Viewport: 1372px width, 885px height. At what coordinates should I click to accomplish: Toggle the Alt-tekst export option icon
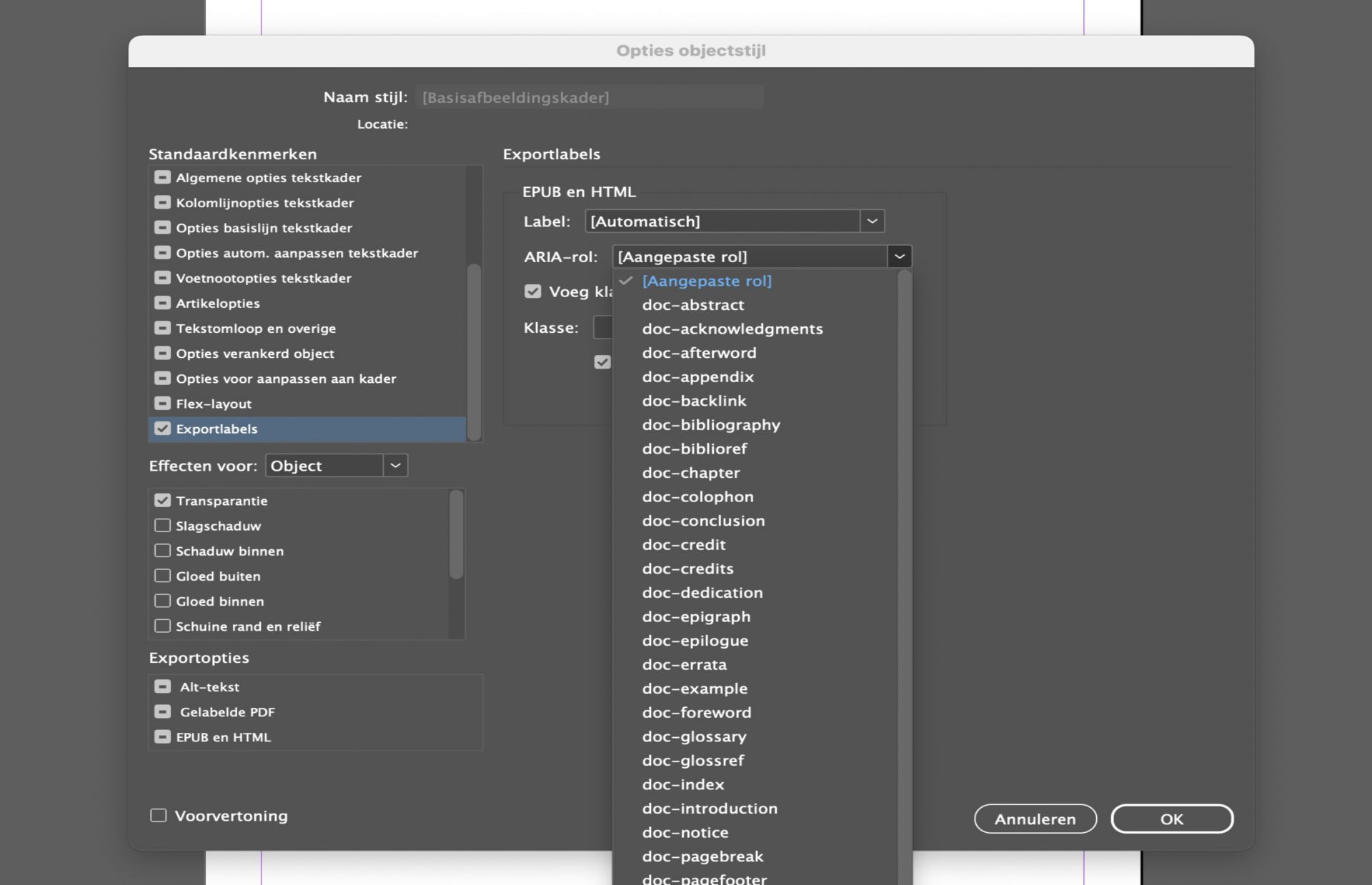[162, 686]
